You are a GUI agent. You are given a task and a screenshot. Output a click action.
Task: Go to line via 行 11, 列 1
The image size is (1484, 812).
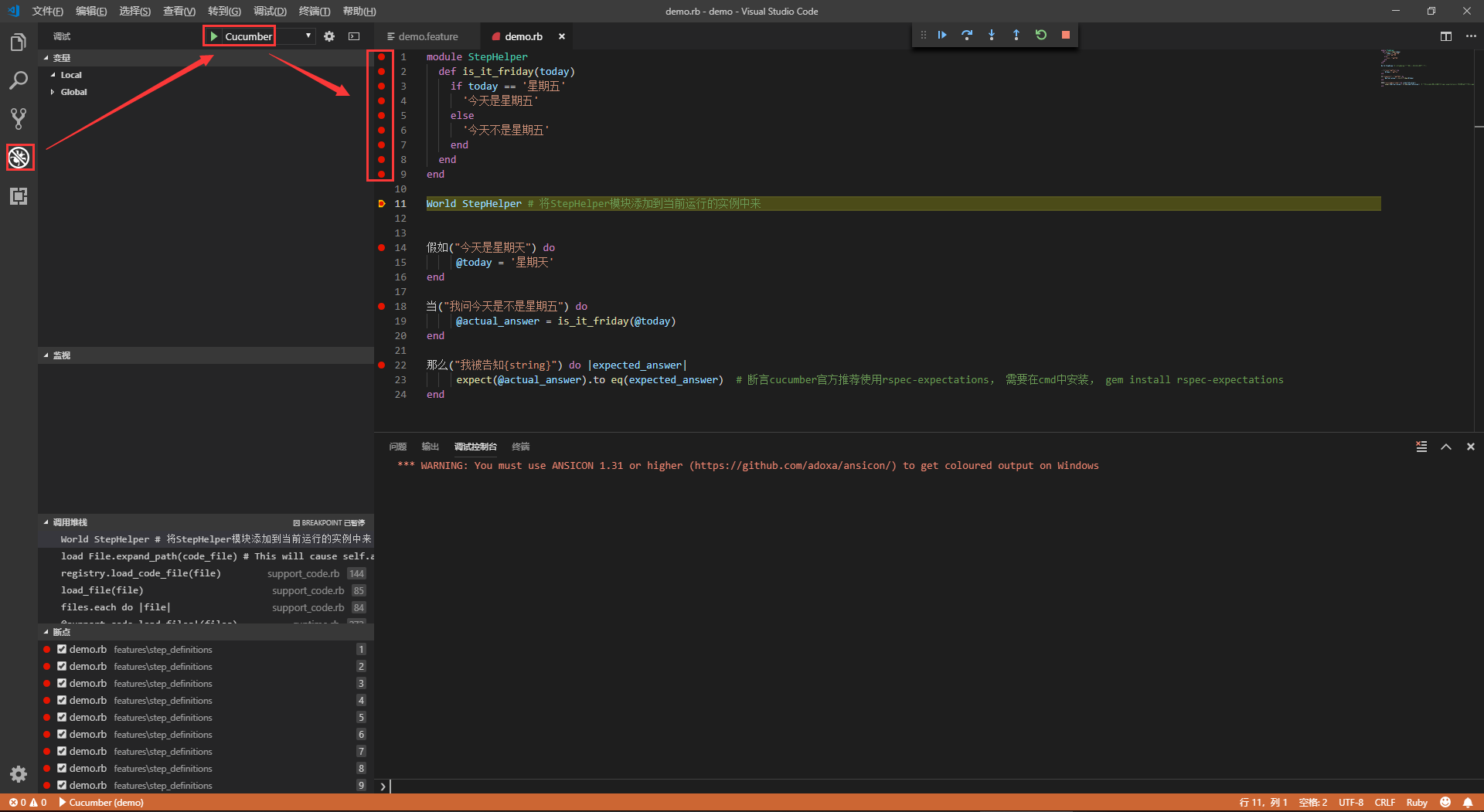(x=1264, y=803)
